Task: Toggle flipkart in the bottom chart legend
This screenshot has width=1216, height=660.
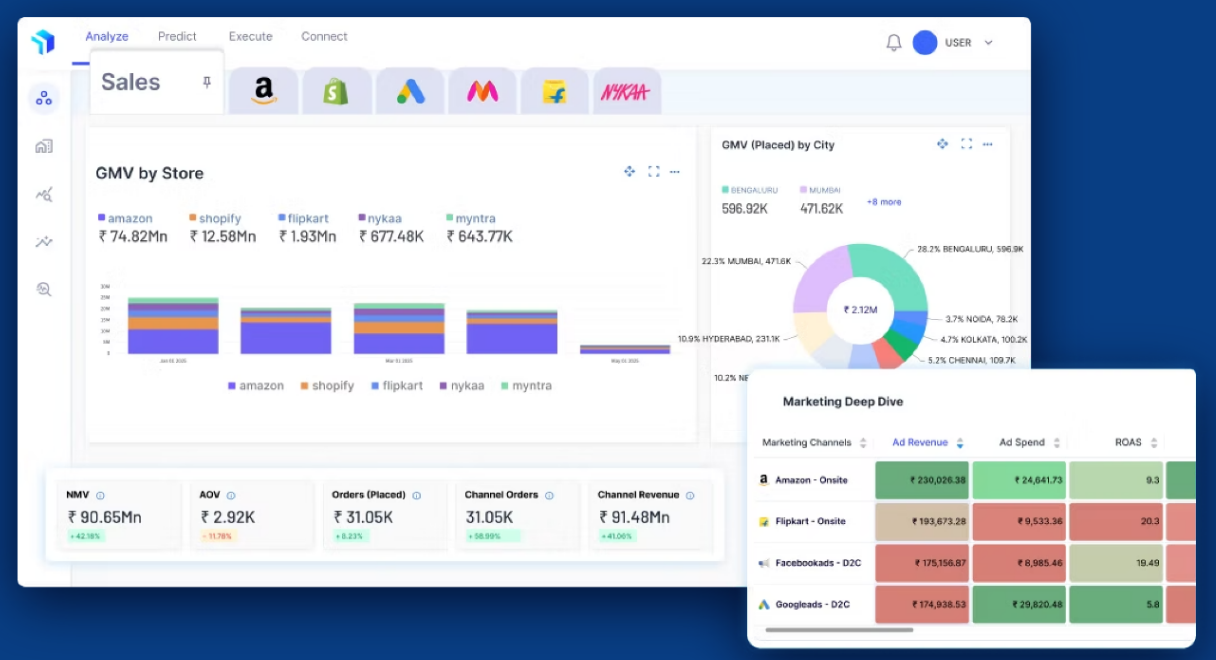Action: tap(397, 386)
